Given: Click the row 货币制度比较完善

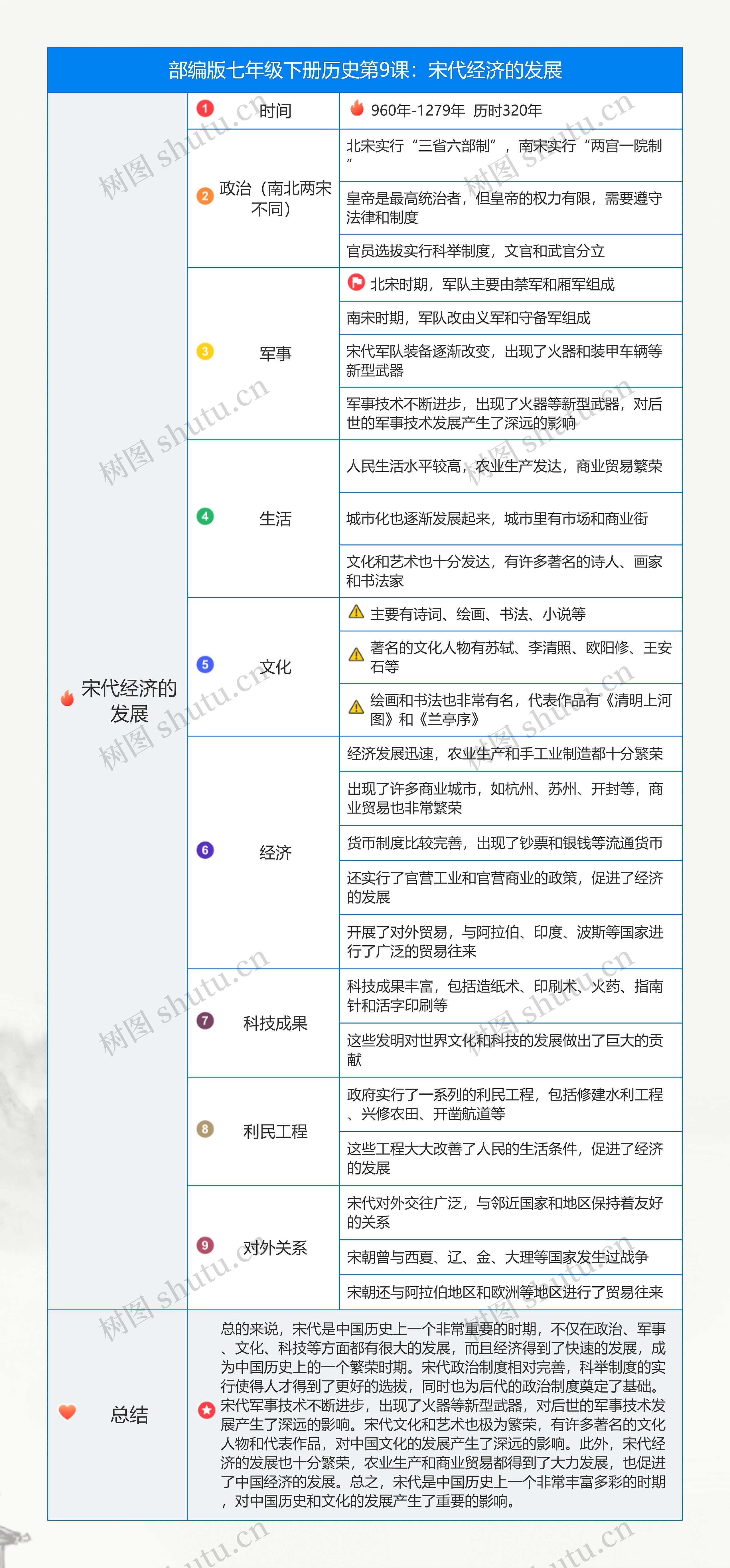Looking at the screenshot, I should pos(510,843).
